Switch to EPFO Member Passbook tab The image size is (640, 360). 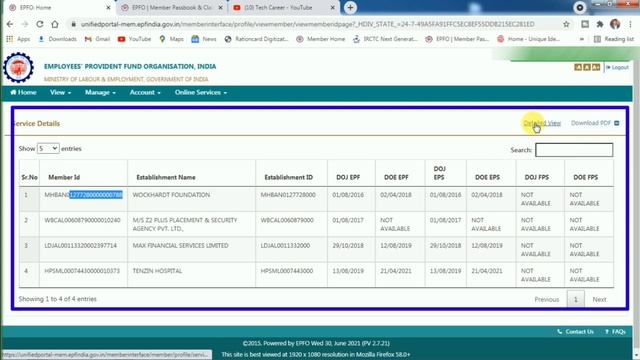click(x=171, y=7)
